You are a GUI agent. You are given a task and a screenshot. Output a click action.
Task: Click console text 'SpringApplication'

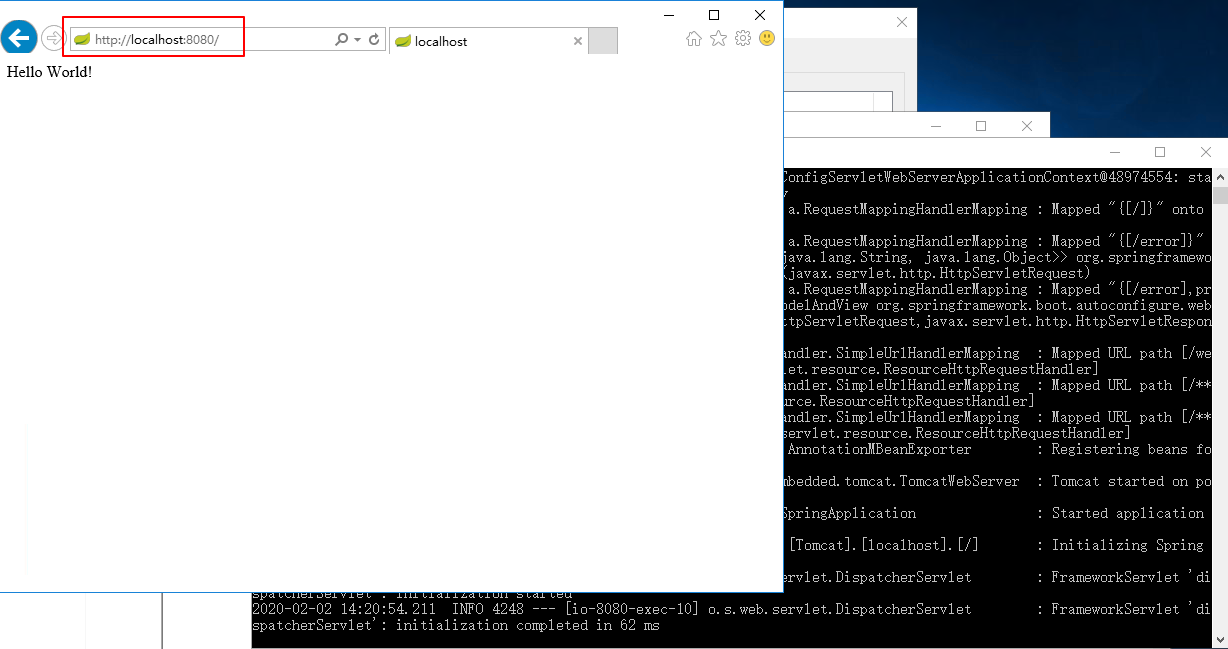click(850, 513)
